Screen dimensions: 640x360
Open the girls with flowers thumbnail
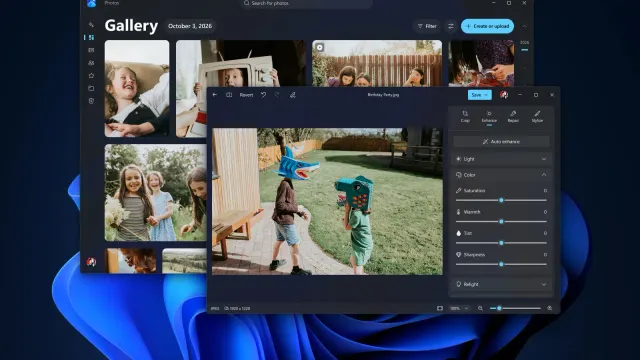(x=156, y=192)
